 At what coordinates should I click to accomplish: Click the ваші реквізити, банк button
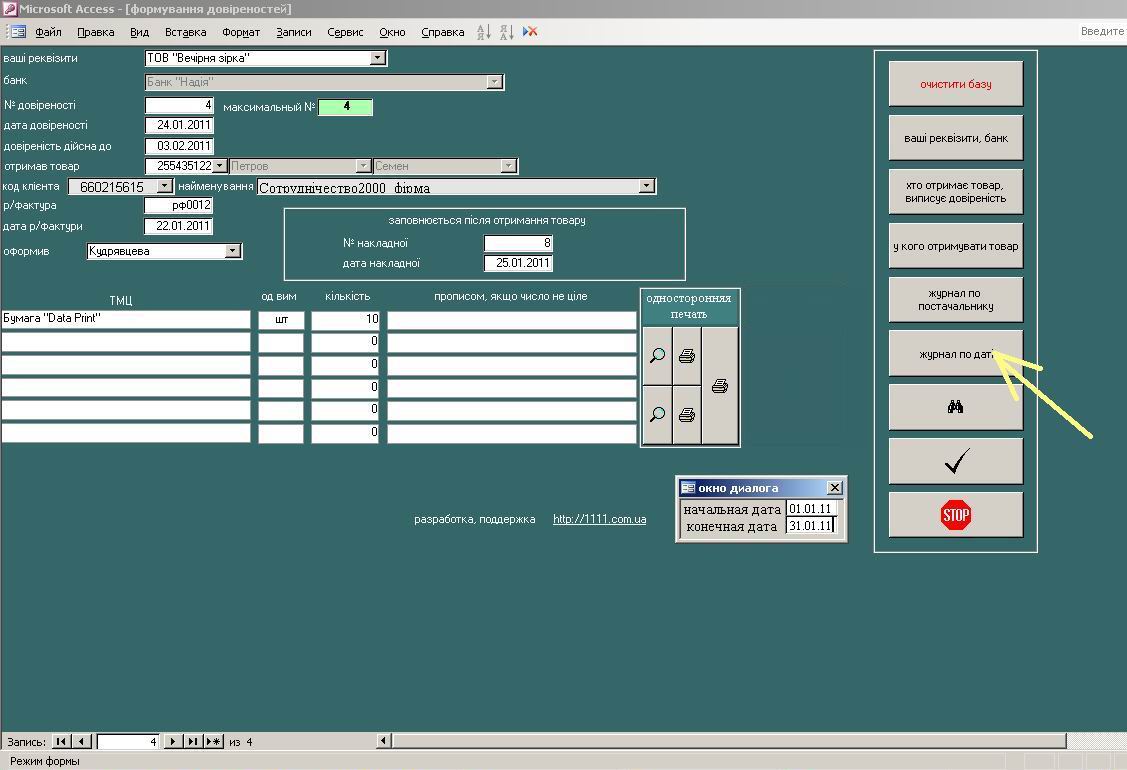pyautogui.click(x=955, y=138)
